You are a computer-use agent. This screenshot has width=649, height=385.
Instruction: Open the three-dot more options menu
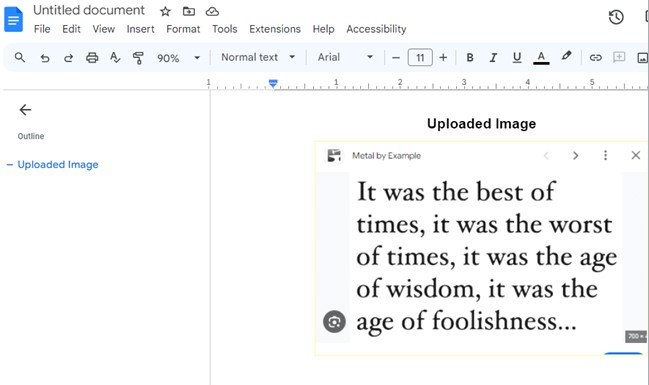pos(605,155)
